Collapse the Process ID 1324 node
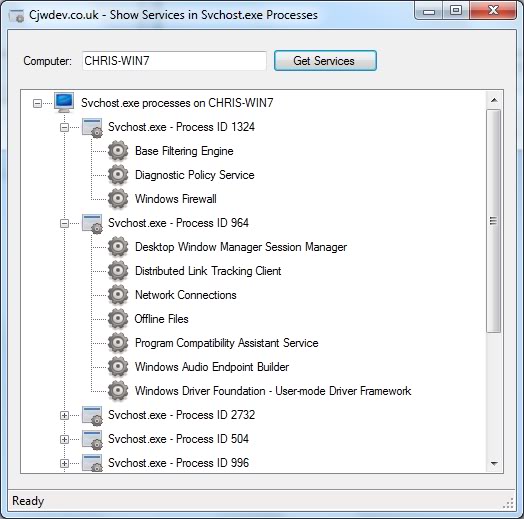 tap(64, 127)
